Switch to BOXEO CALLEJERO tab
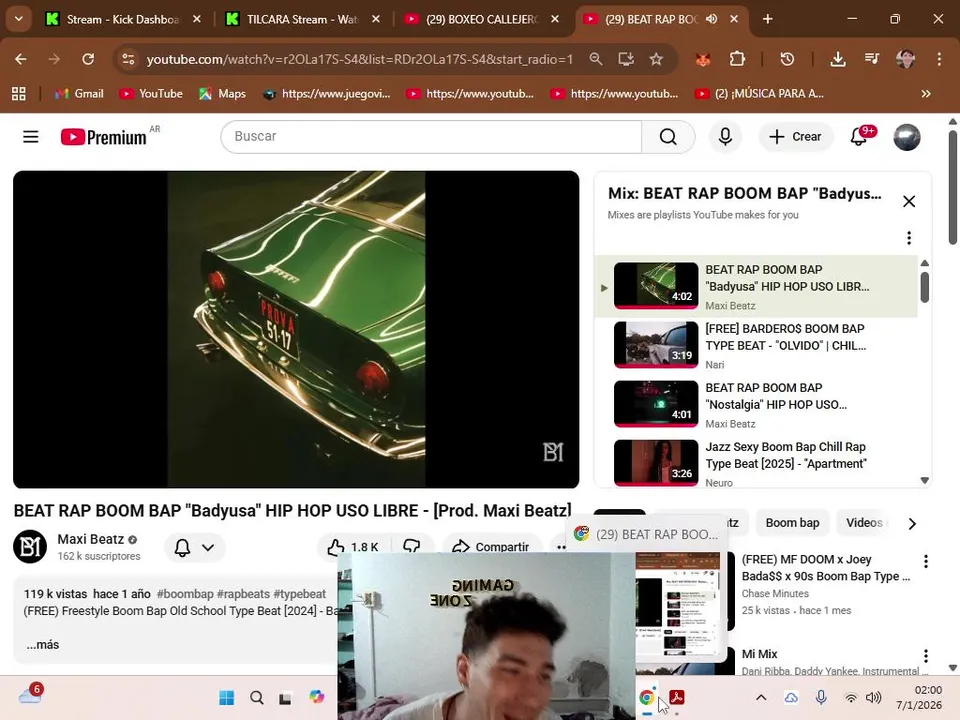Screen dimensions: 960x720 (x=482, y=19)
